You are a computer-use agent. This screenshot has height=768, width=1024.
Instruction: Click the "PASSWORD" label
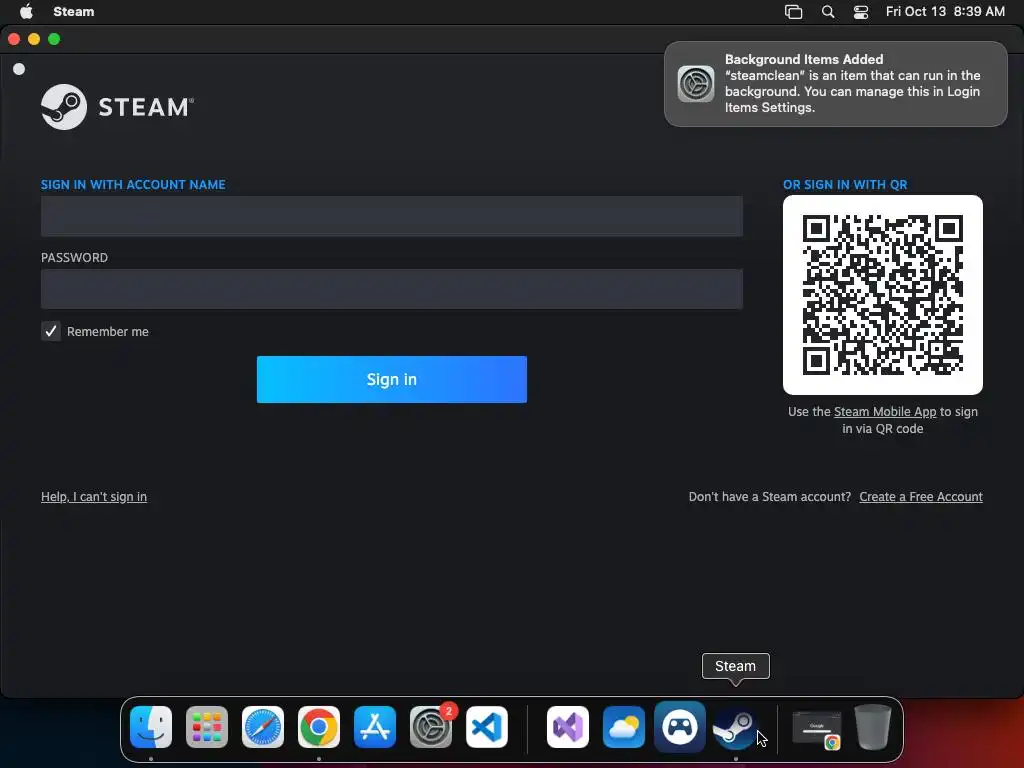pyautogui.click(x=74, y=257)
